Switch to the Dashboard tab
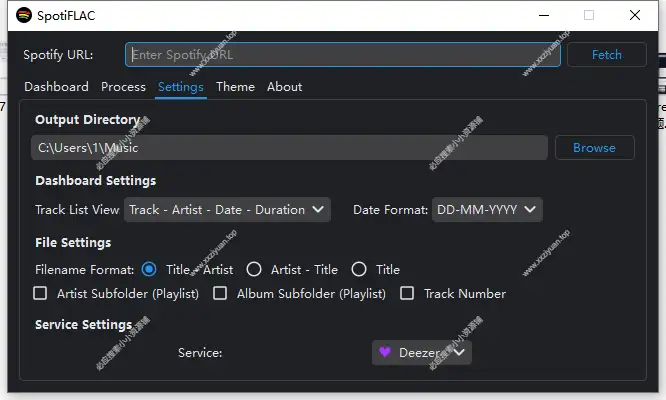This screenshot has height=400, width=666. pyautogui.click(x=56, y=87)
